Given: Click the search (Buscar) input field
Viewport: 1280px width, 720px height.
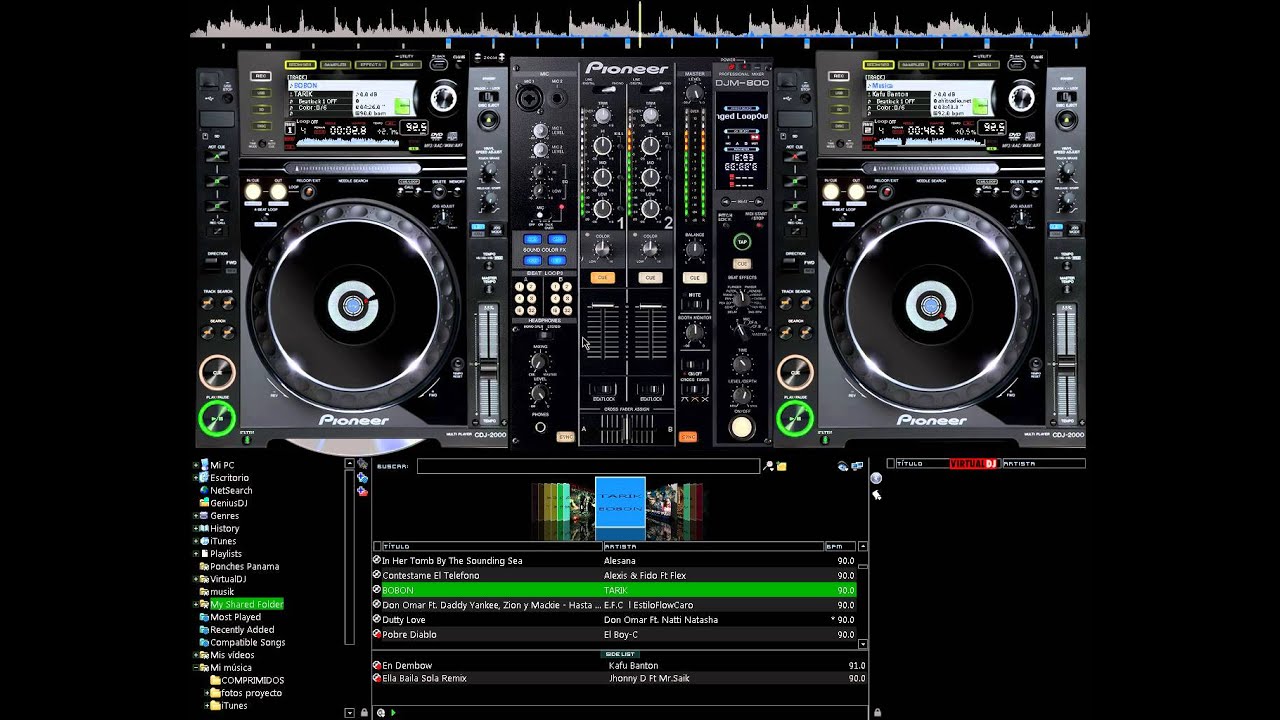Looking at the screenshot, I should pos(588,466).
